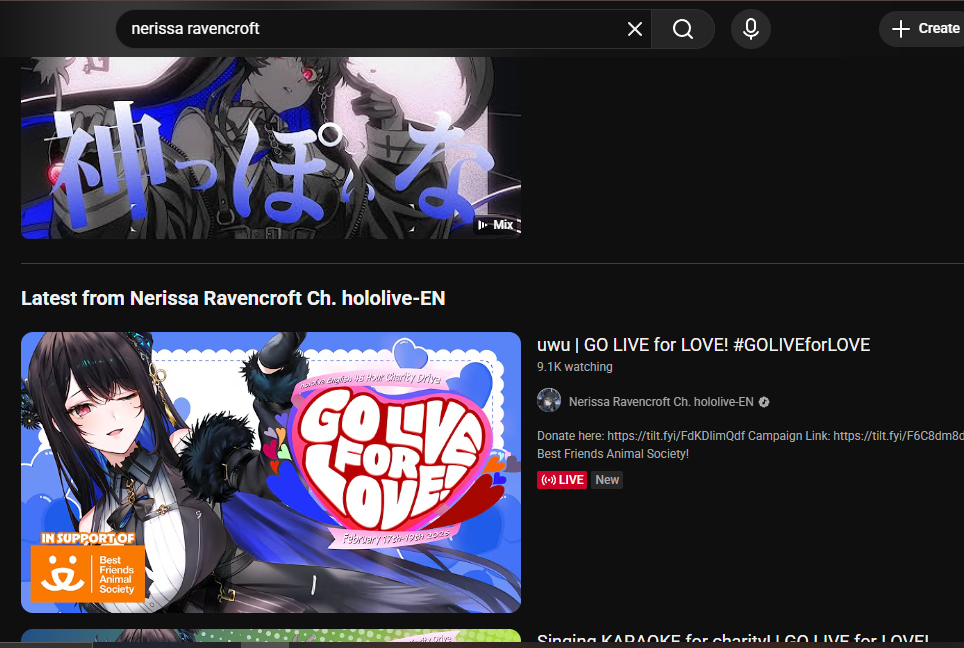Image resolution: width=964 pixels, height=648 pixels.
Task: Click the Nerissa Ravencroft channel avatar
Action: click(x=549, y=401)
